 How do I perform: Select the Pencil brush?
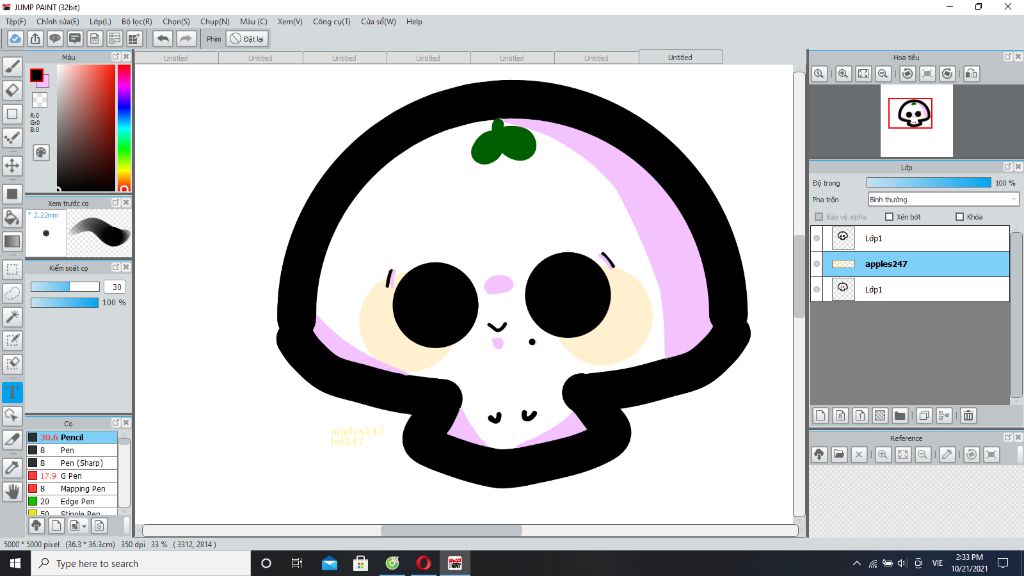[72, 438]
